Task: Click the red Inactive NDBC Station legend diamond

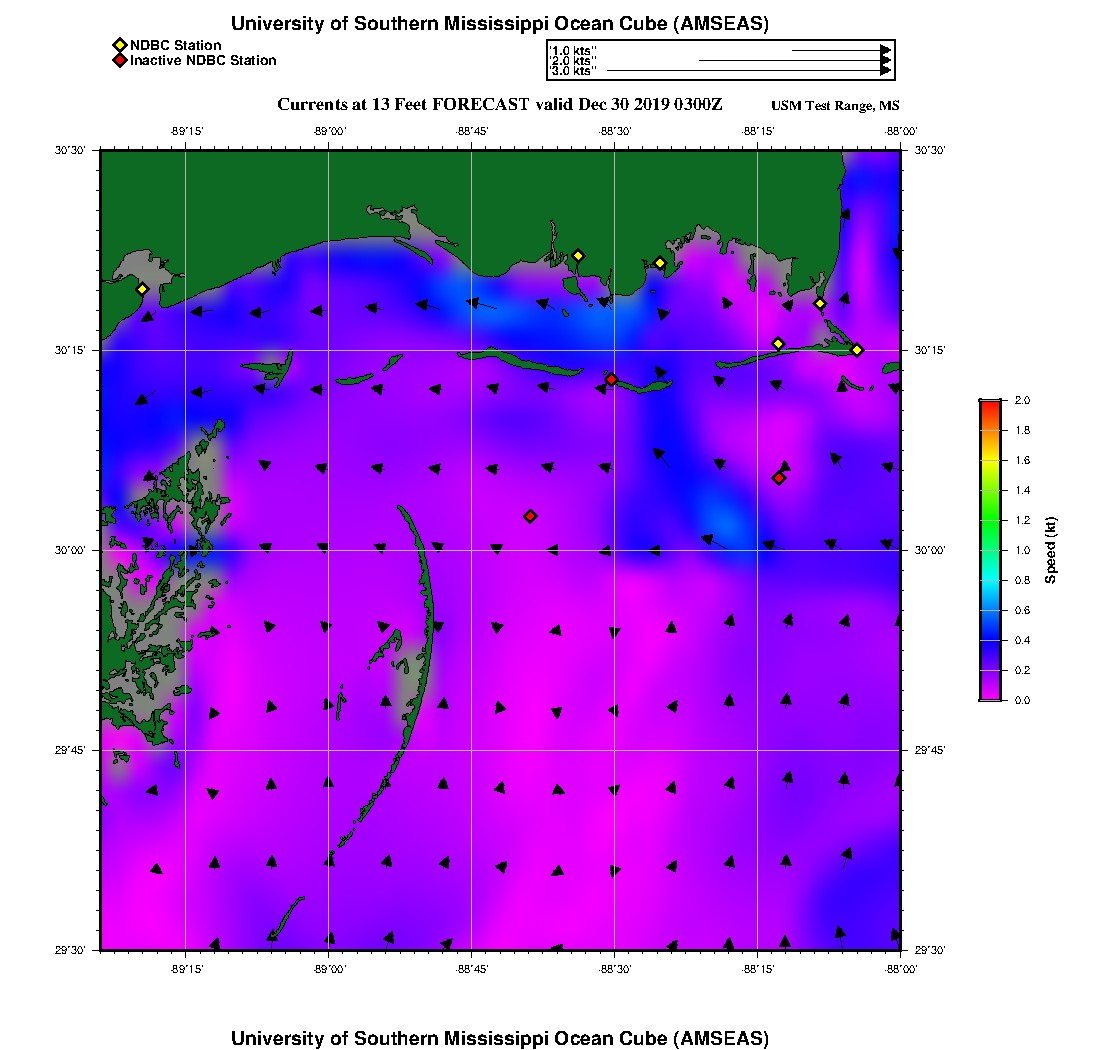Action: pos(119,61)
